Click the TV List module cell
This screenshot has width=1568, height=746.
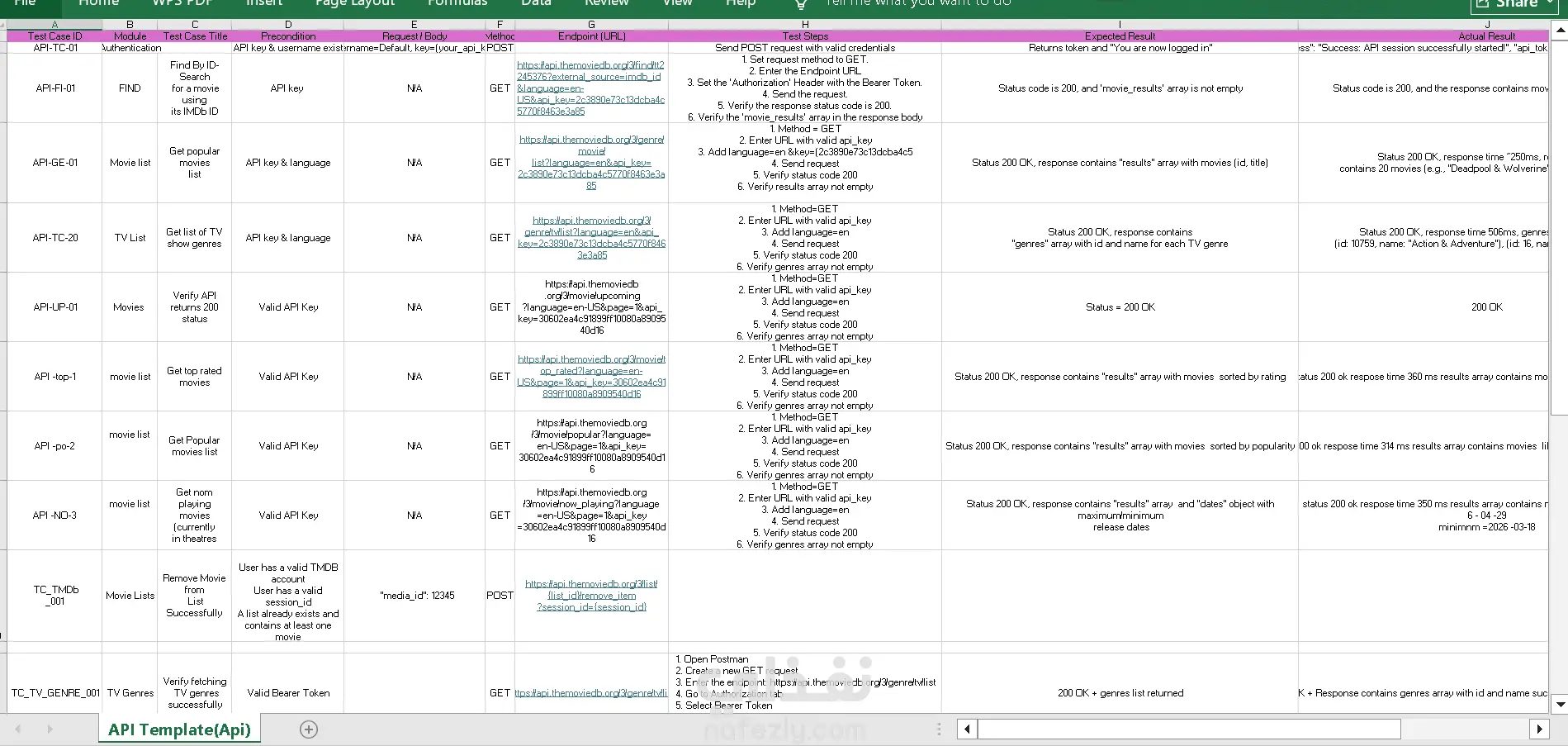[x=130, y=238]
